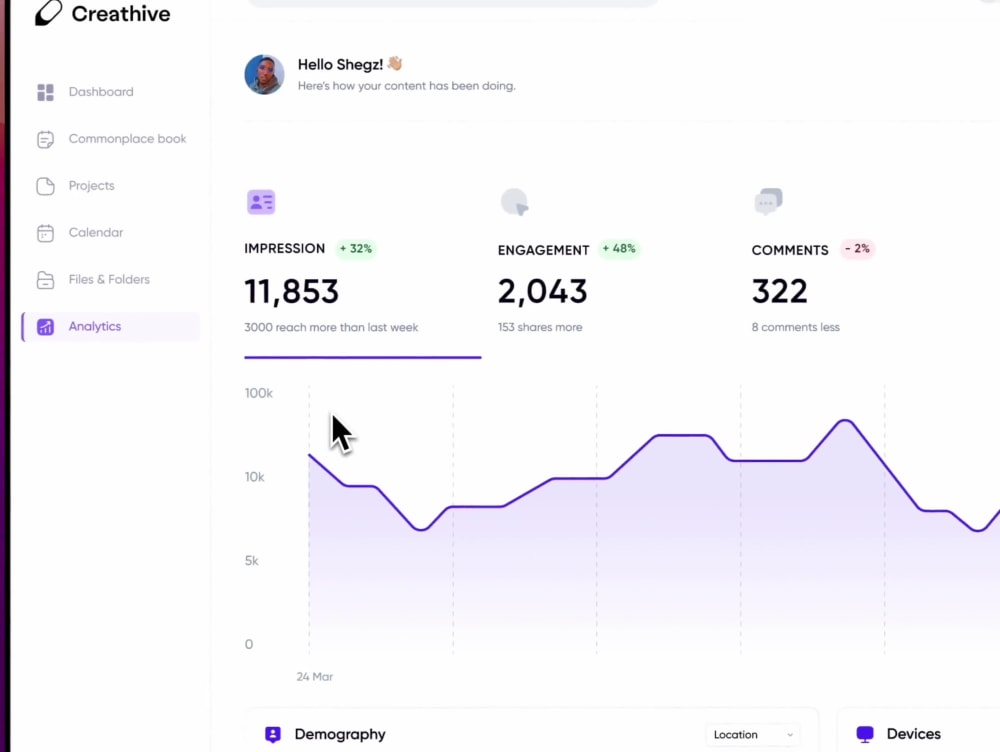Click the Demography purple icon
The height and width of the screenshot is (752, 1000).
[273, 735]
